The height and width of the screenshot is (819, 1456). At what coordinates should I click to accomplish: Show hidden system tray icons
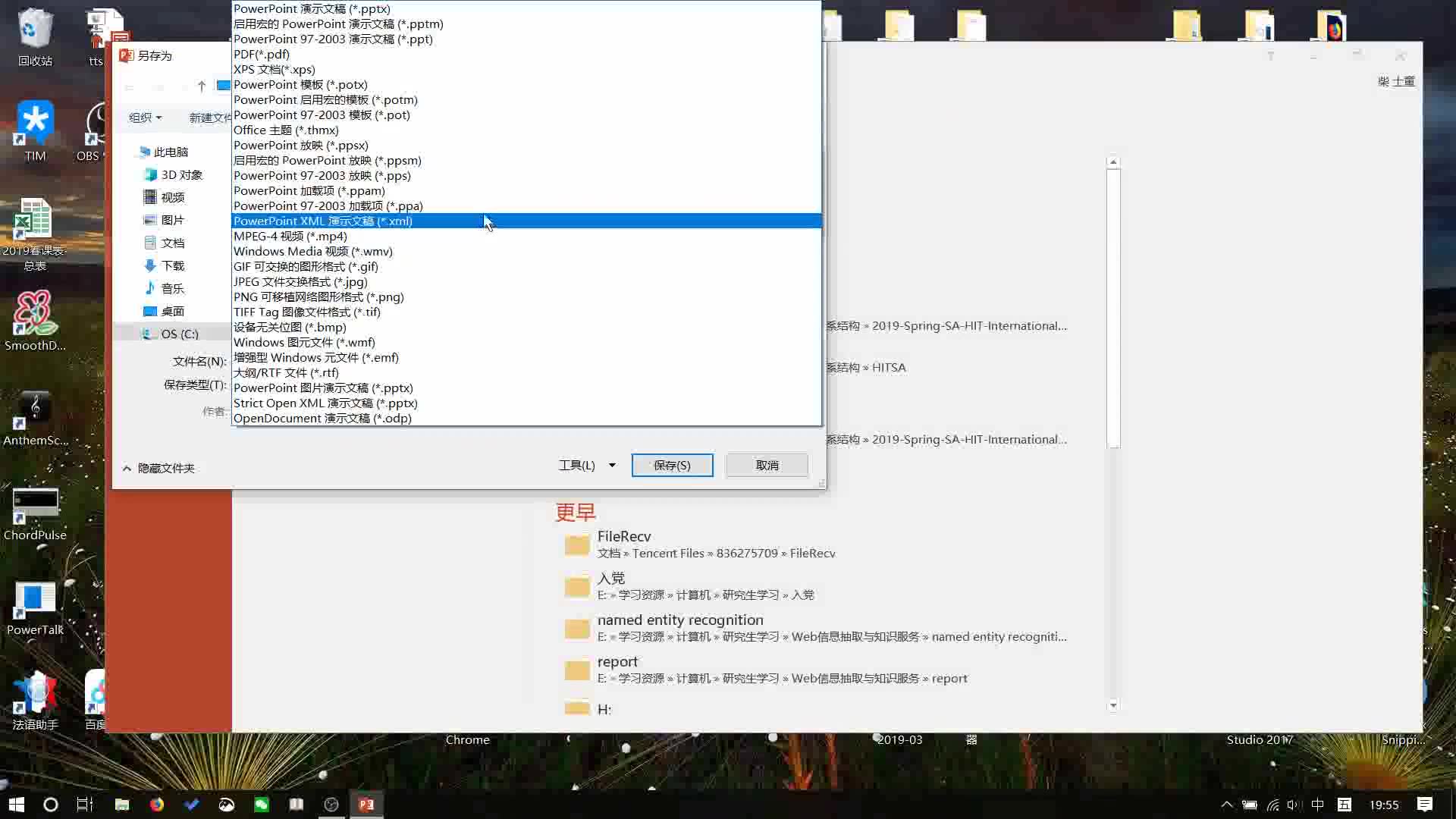(1226, 805)
